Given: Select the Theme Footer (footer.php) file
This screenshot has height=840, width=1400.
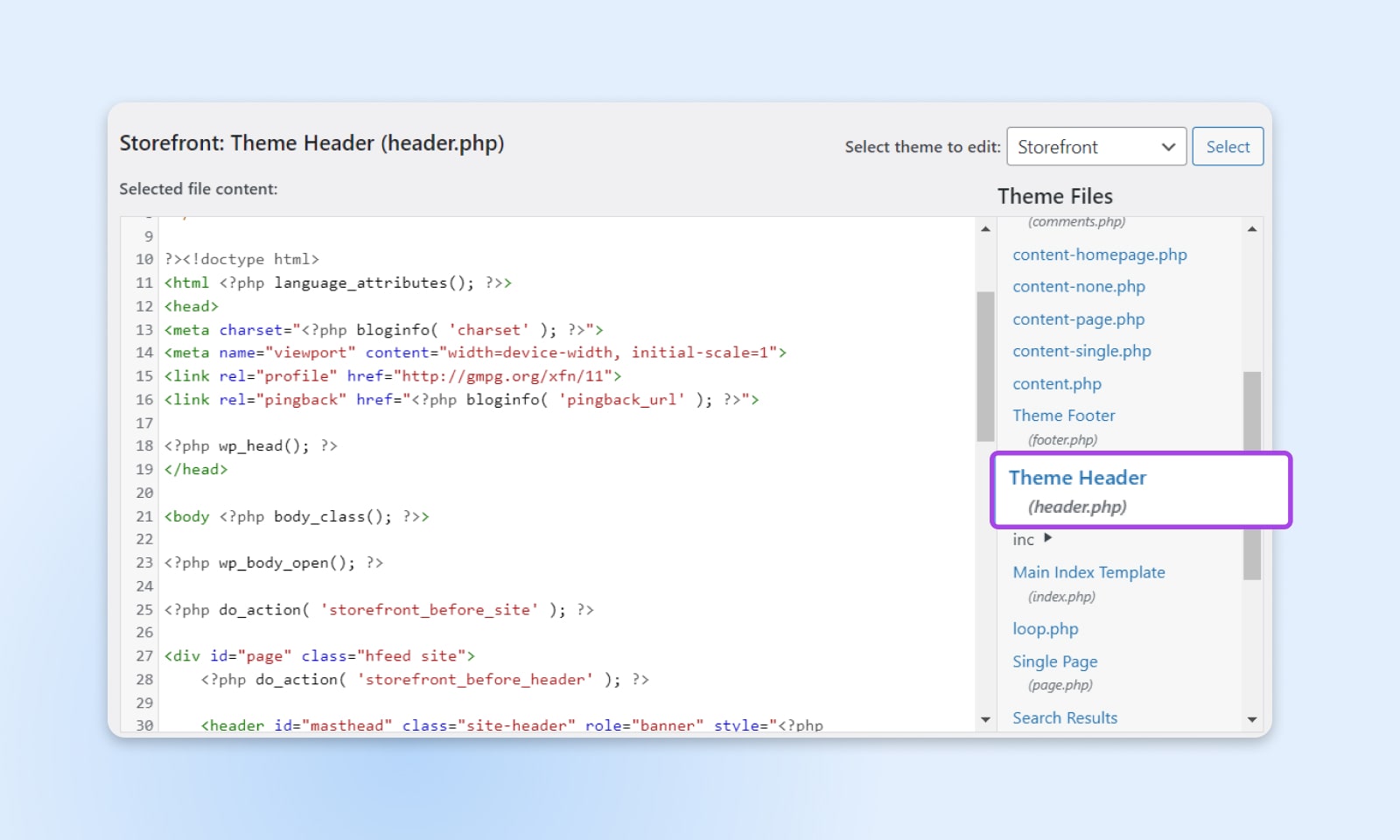Looking at the screenshot, I should 1063,416.
